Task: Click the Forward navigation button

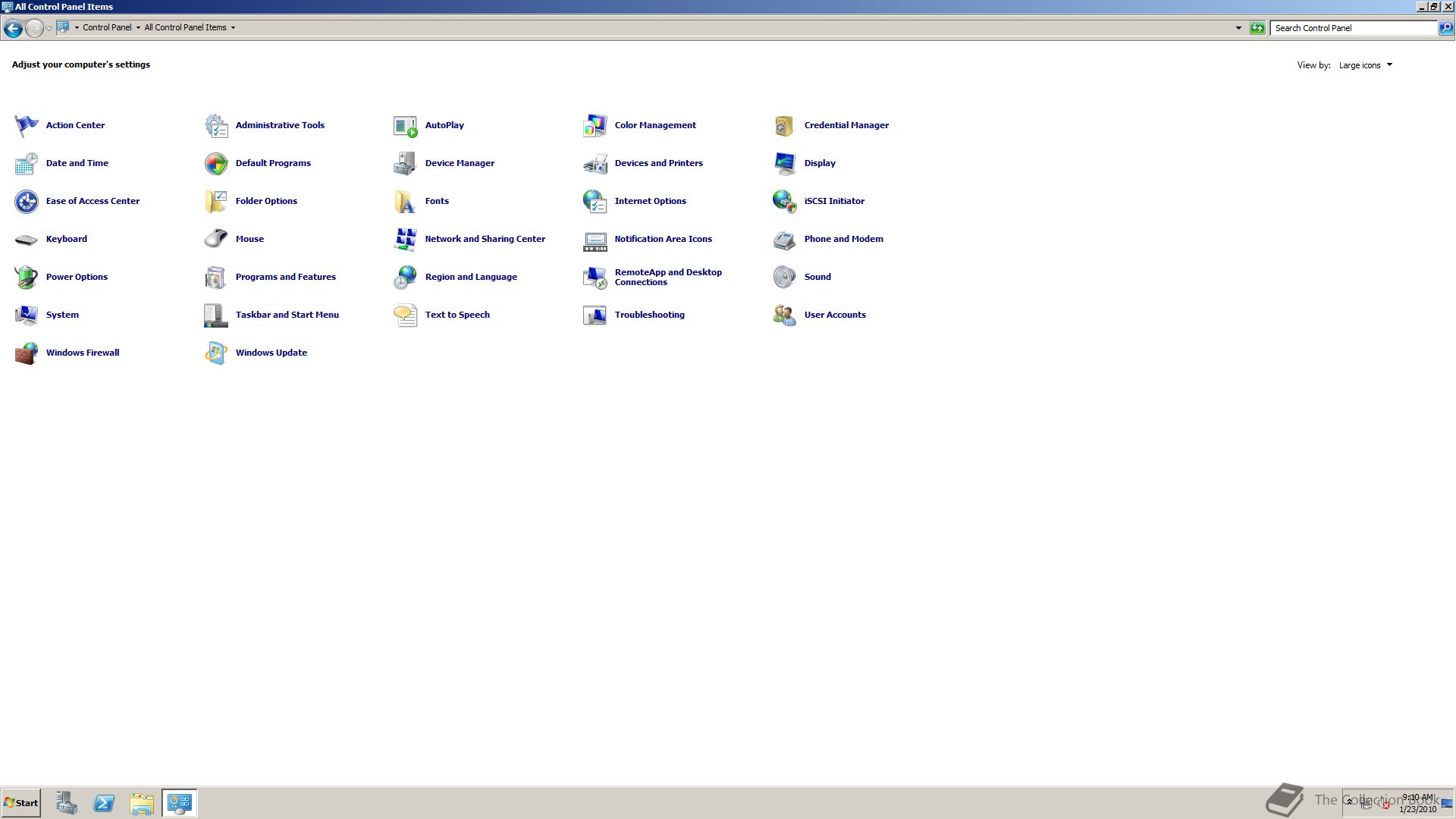Action: [x=34, y=28]
